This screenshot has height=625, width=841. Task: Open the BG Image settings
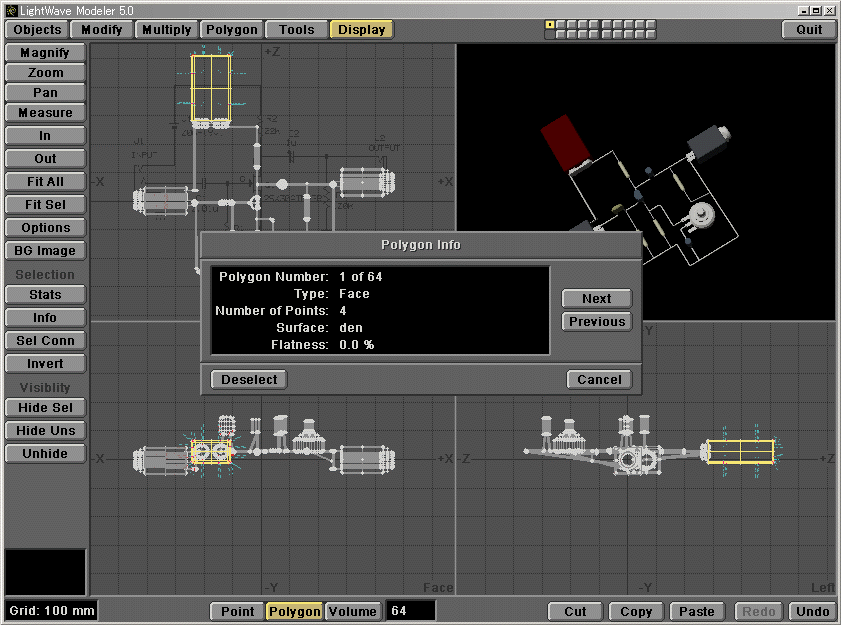click(x=45, y=250)
